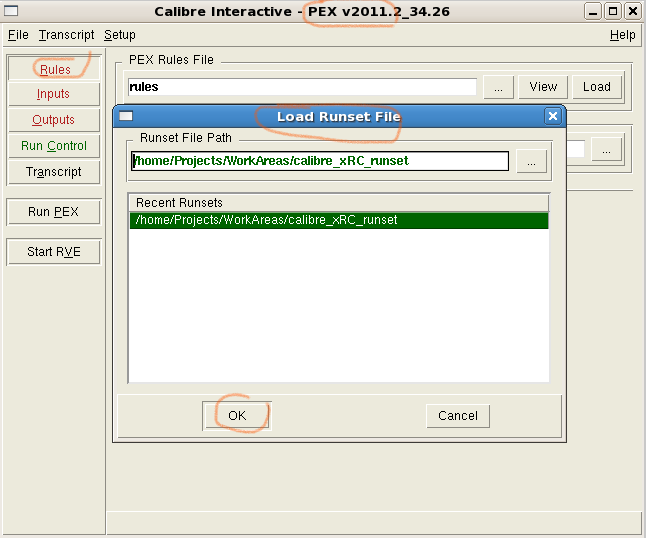Cancel the Load Runset File dialog
This screenshot has width=646, height=538.
pos(458,416)
